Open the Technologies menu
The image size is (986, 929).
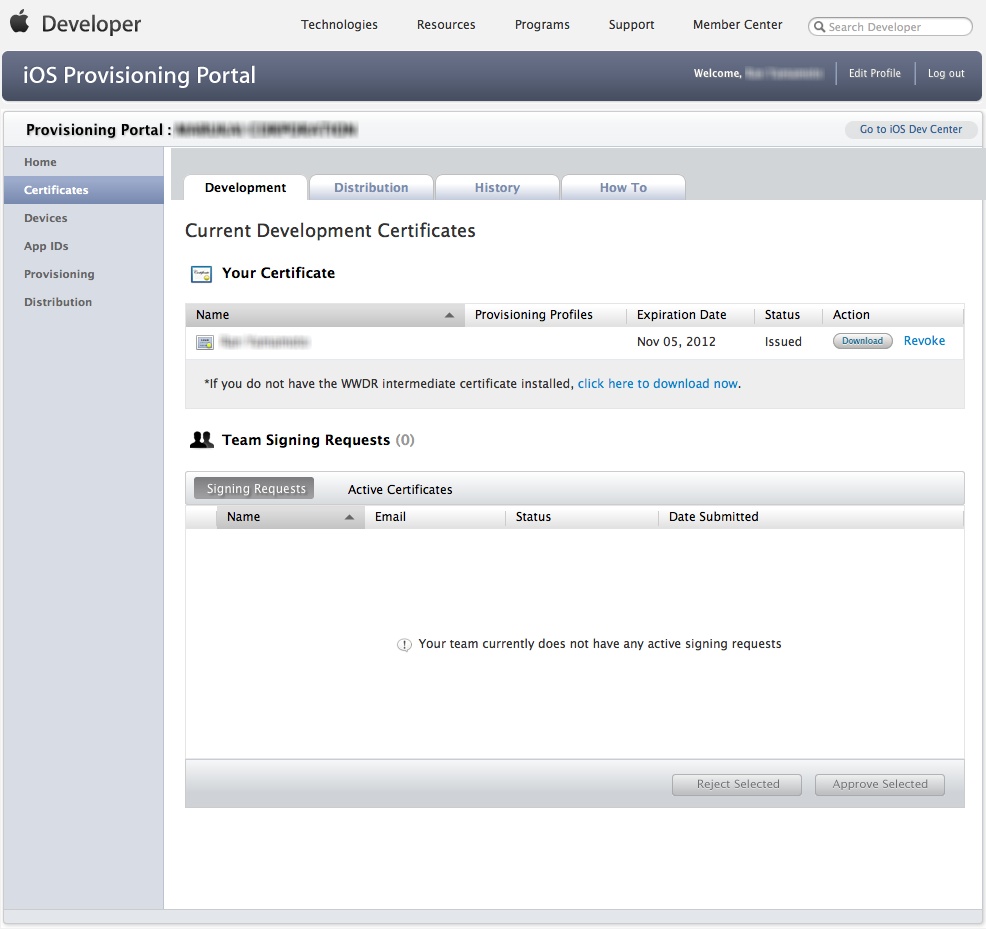[339, 25]
